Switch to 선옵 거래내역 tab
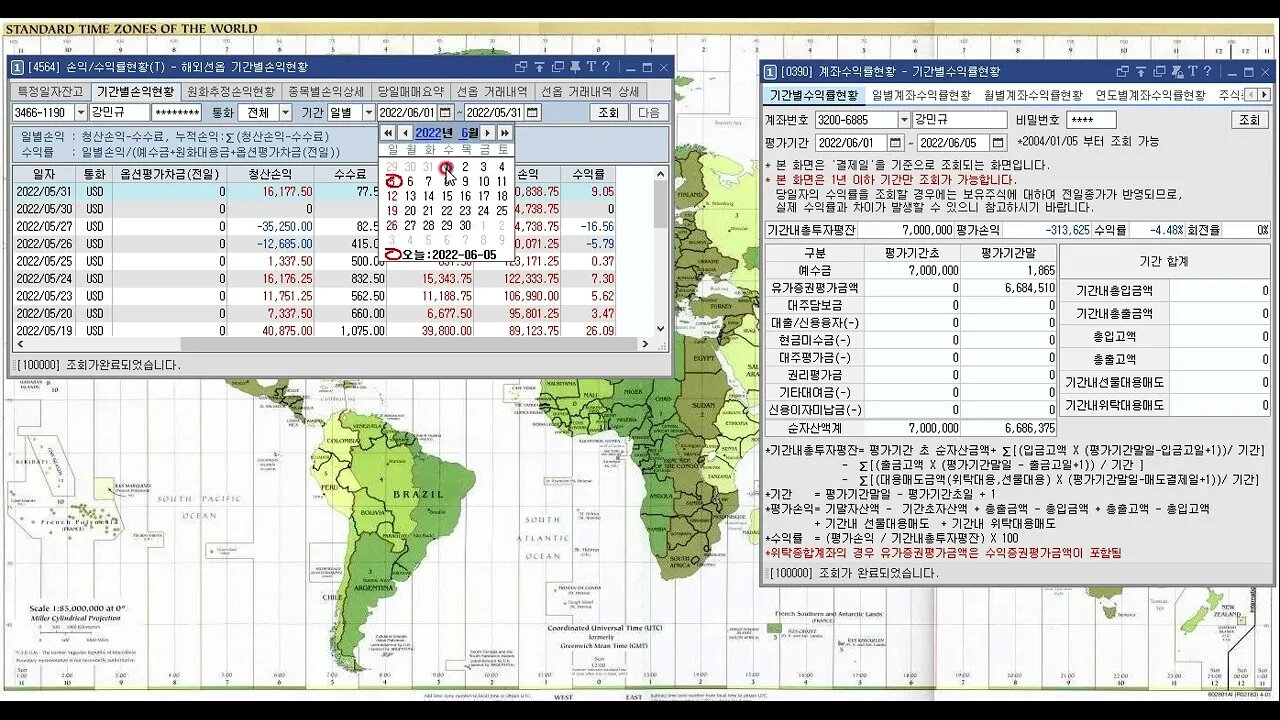Screen dimensions: 1280x720 (494, 91)
